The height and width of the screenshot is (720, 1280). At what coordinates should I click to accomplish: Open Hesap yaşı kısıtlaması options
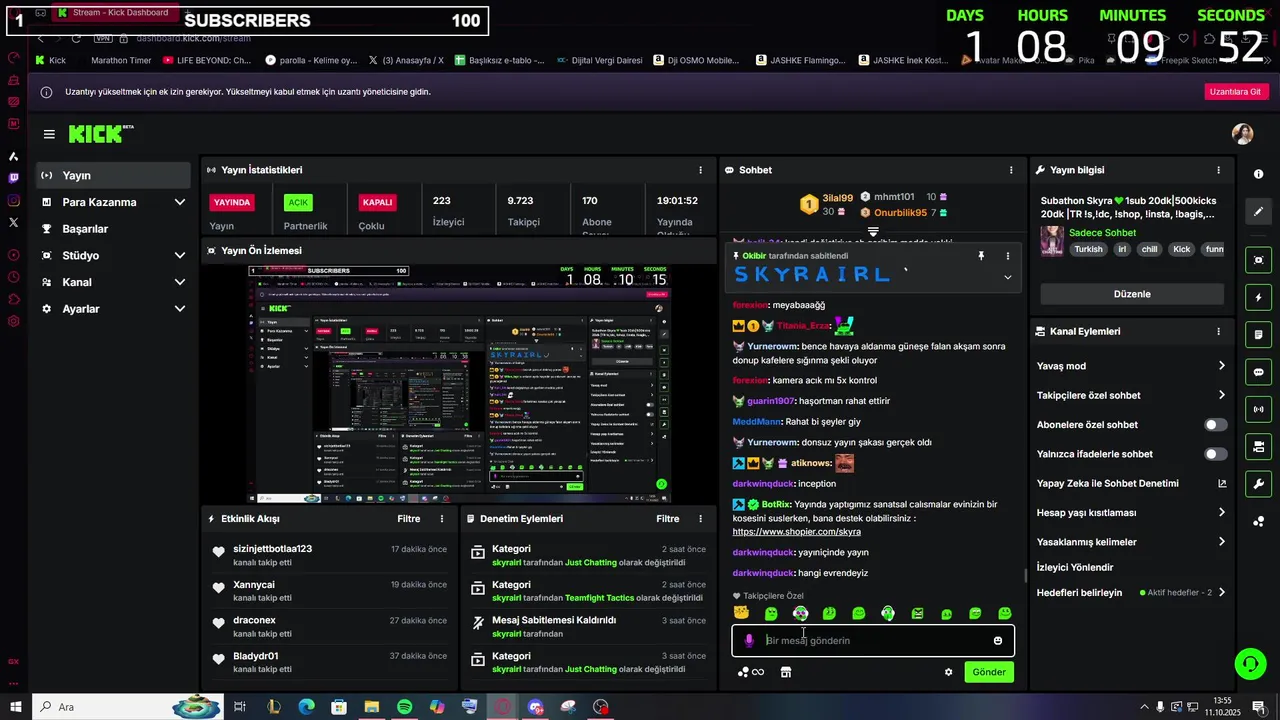pyautogui.click(x=1131, y=513)
